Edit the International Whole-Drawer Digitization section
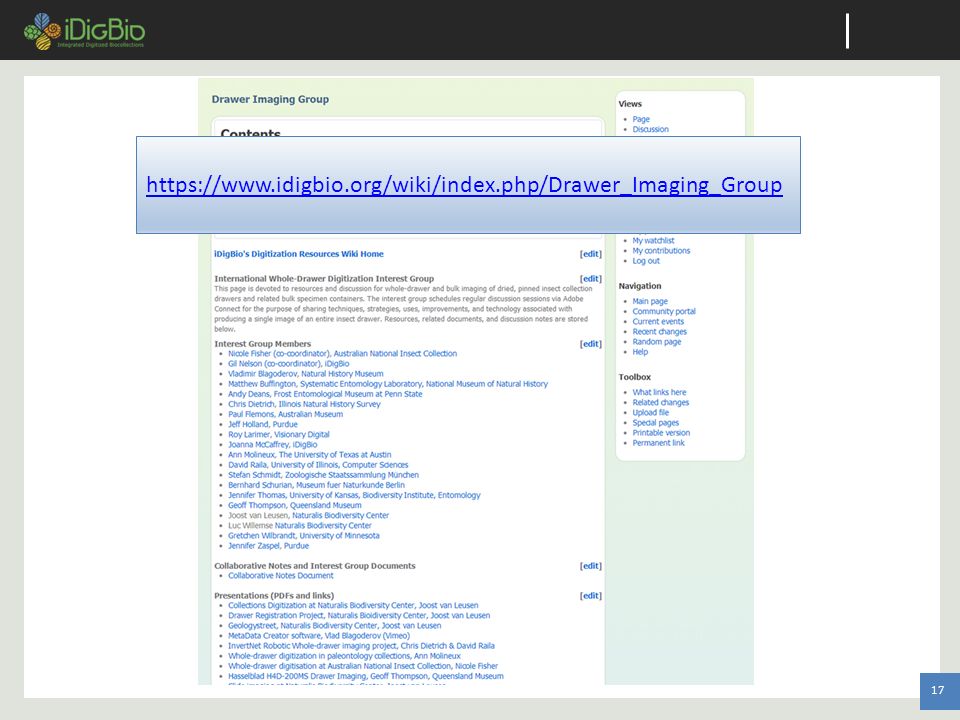This screenshot has height=720, width=960. (591, 279)
